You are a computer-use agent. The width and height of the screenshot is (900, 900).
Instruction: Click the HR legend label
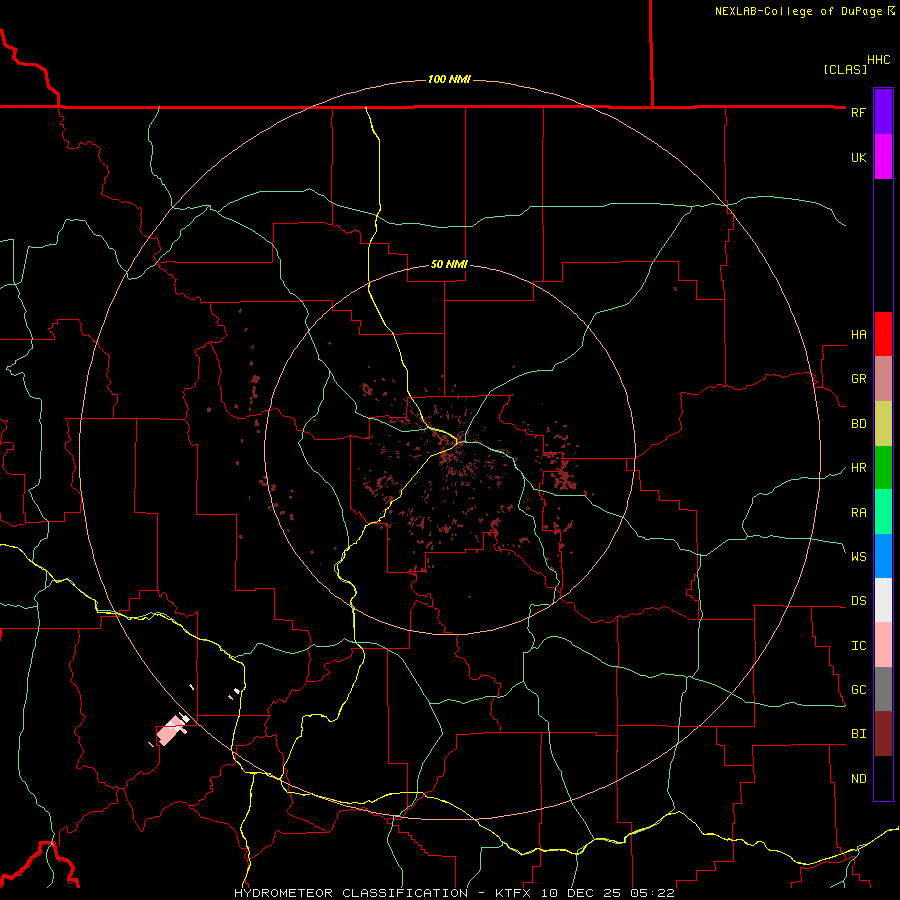[x=858, y=468]
